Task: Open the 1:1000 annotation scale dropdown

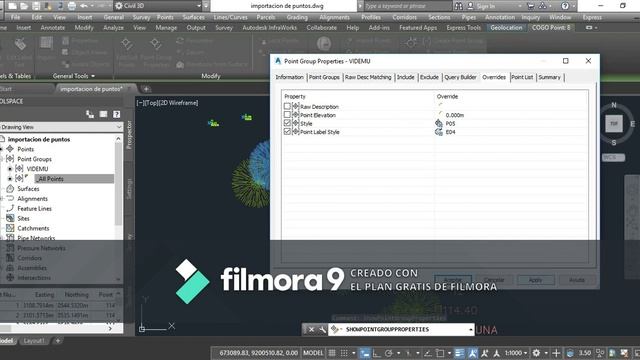Action: pyautogui.click(x=516, y=353)
